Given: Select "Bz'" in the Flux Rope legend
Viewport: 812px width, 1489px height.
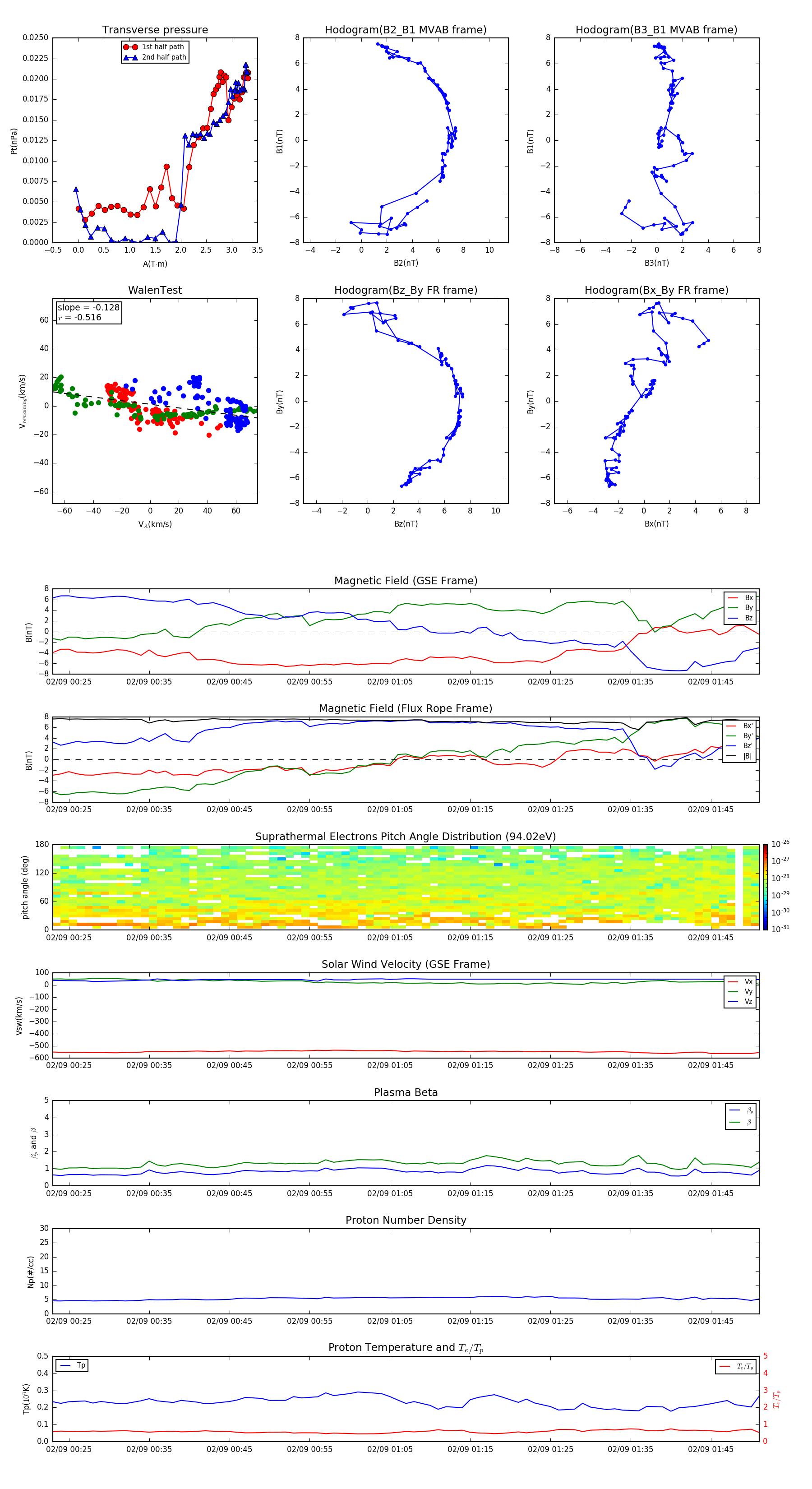Looking at the screenshot, I should click(740, 746).
